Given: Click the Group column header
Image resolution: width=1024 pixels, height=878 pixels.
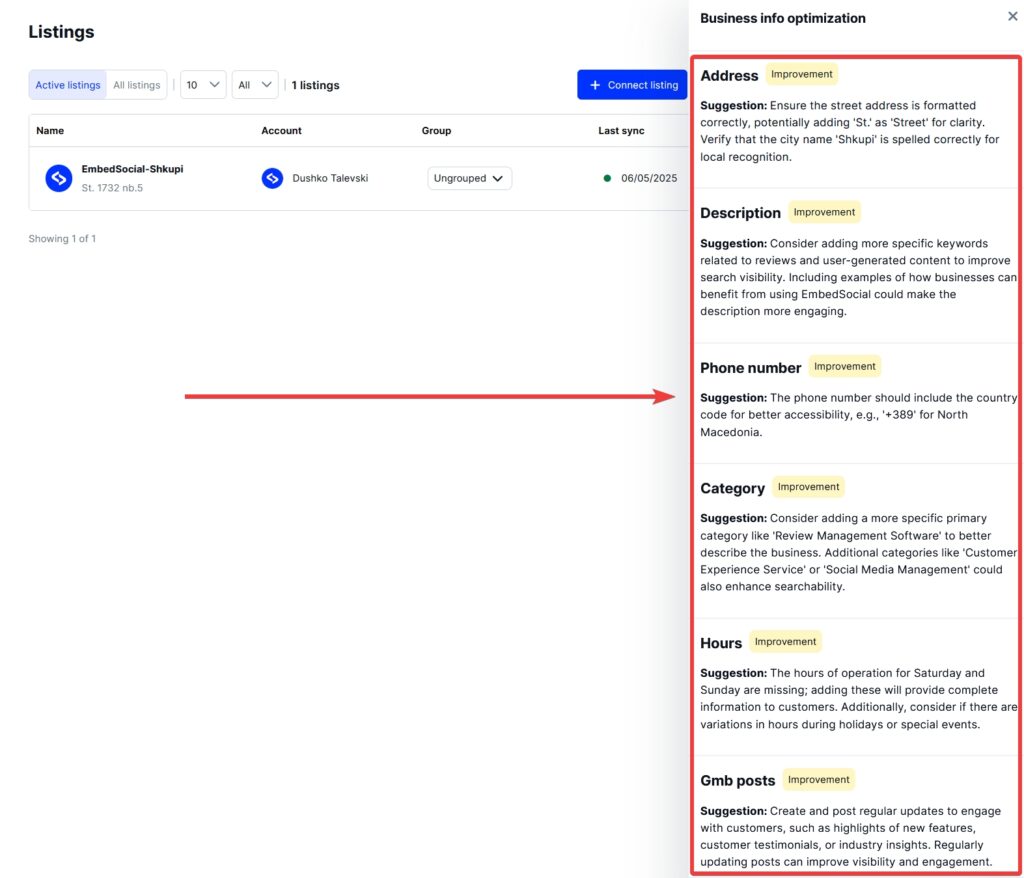Looking at the screenshot, I should pos(436,131).
